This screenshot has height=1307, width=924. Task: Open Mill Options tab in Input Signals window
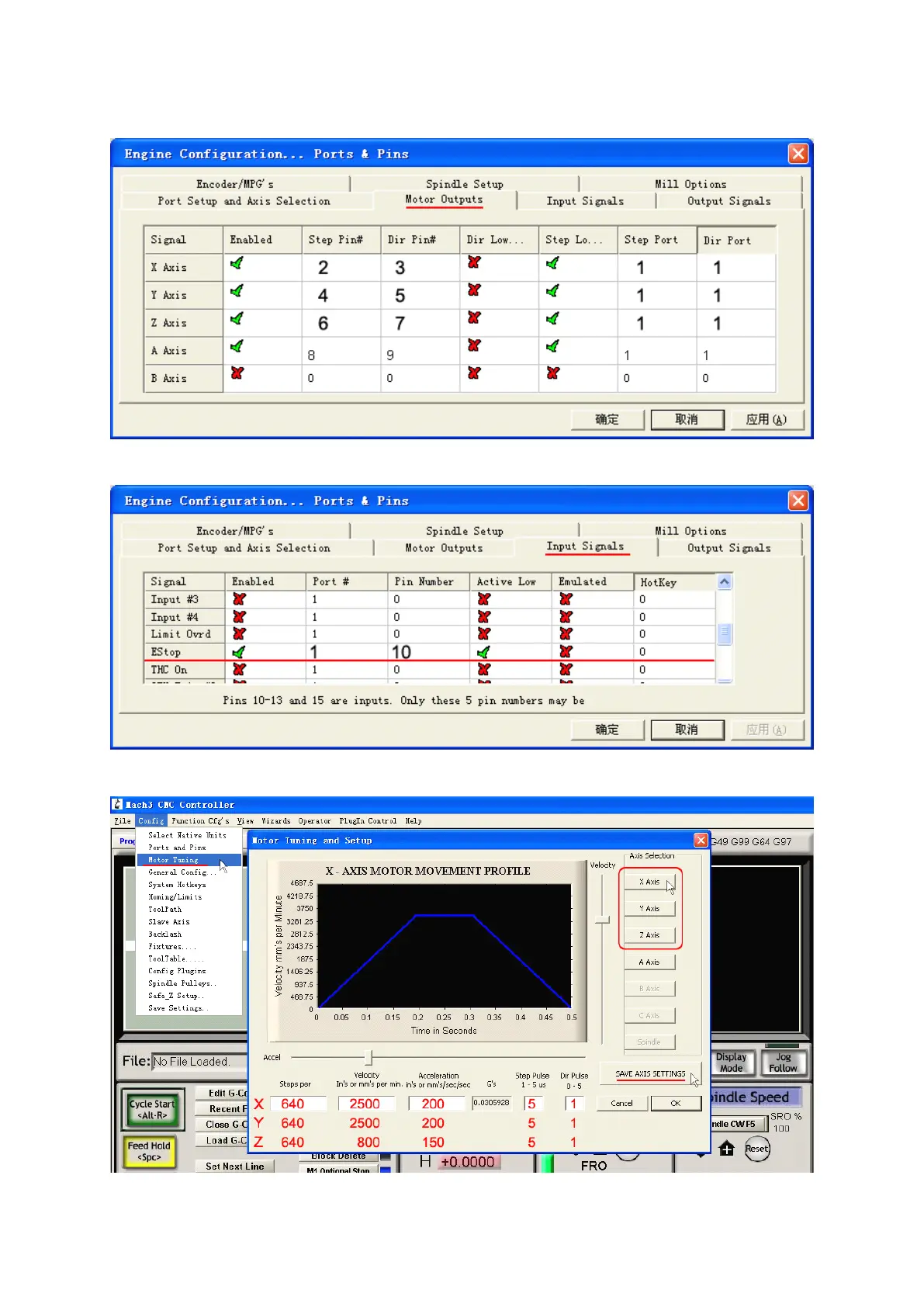point(690,531)
